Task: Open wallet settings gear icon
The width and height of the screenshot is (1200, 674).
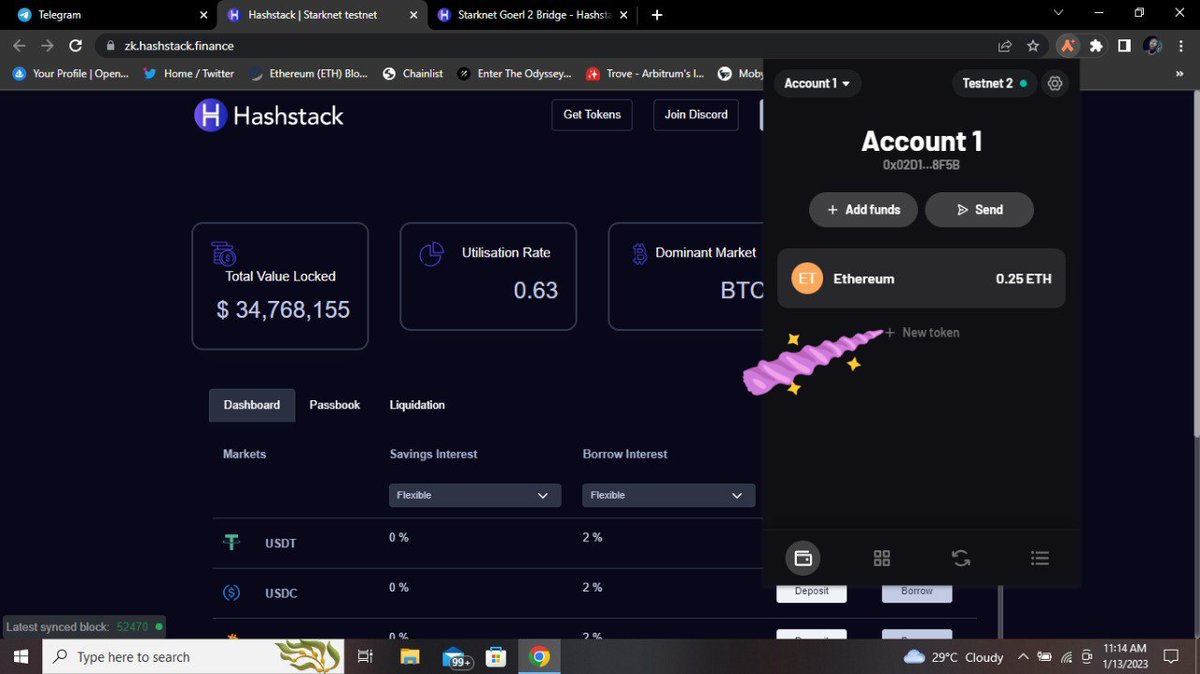Action: click(1055, 84)
